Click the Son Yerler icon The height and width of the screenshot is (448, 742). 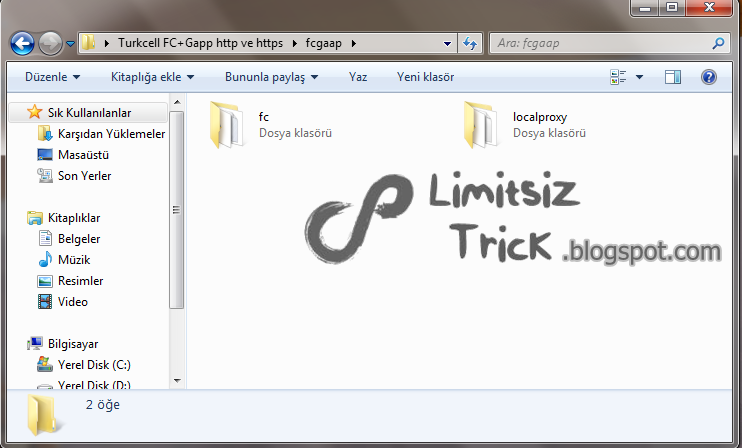pos(44,176)
